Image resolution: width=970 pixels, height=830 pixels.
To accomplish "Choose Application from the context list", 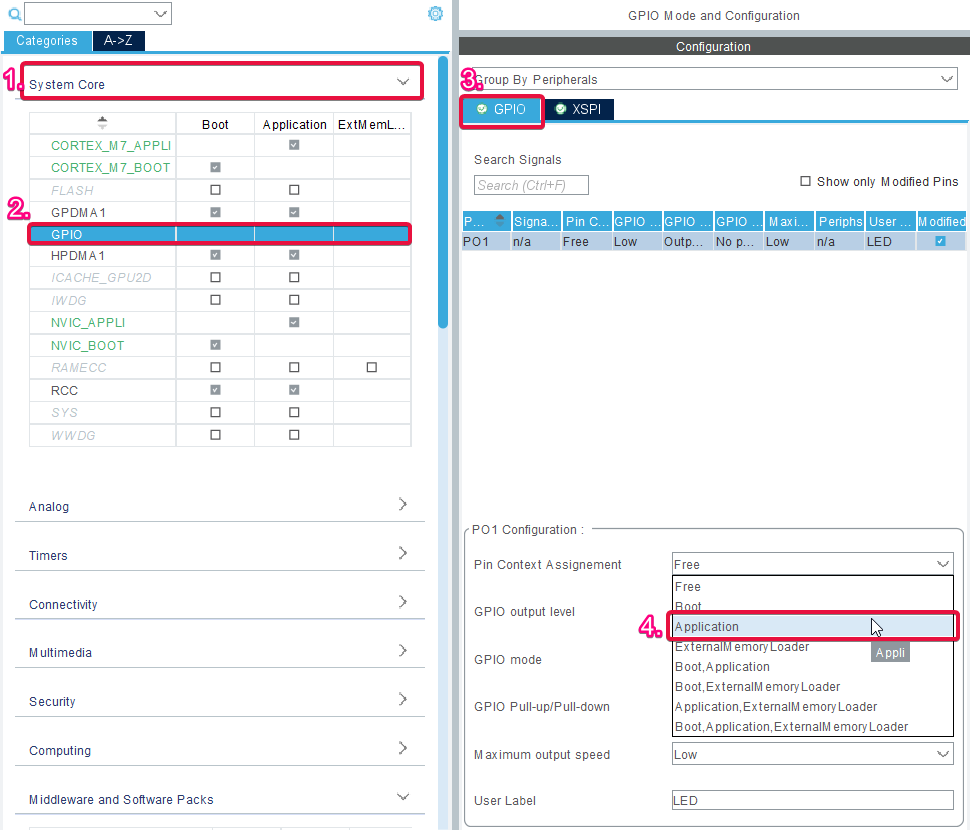I will [812, 627].
